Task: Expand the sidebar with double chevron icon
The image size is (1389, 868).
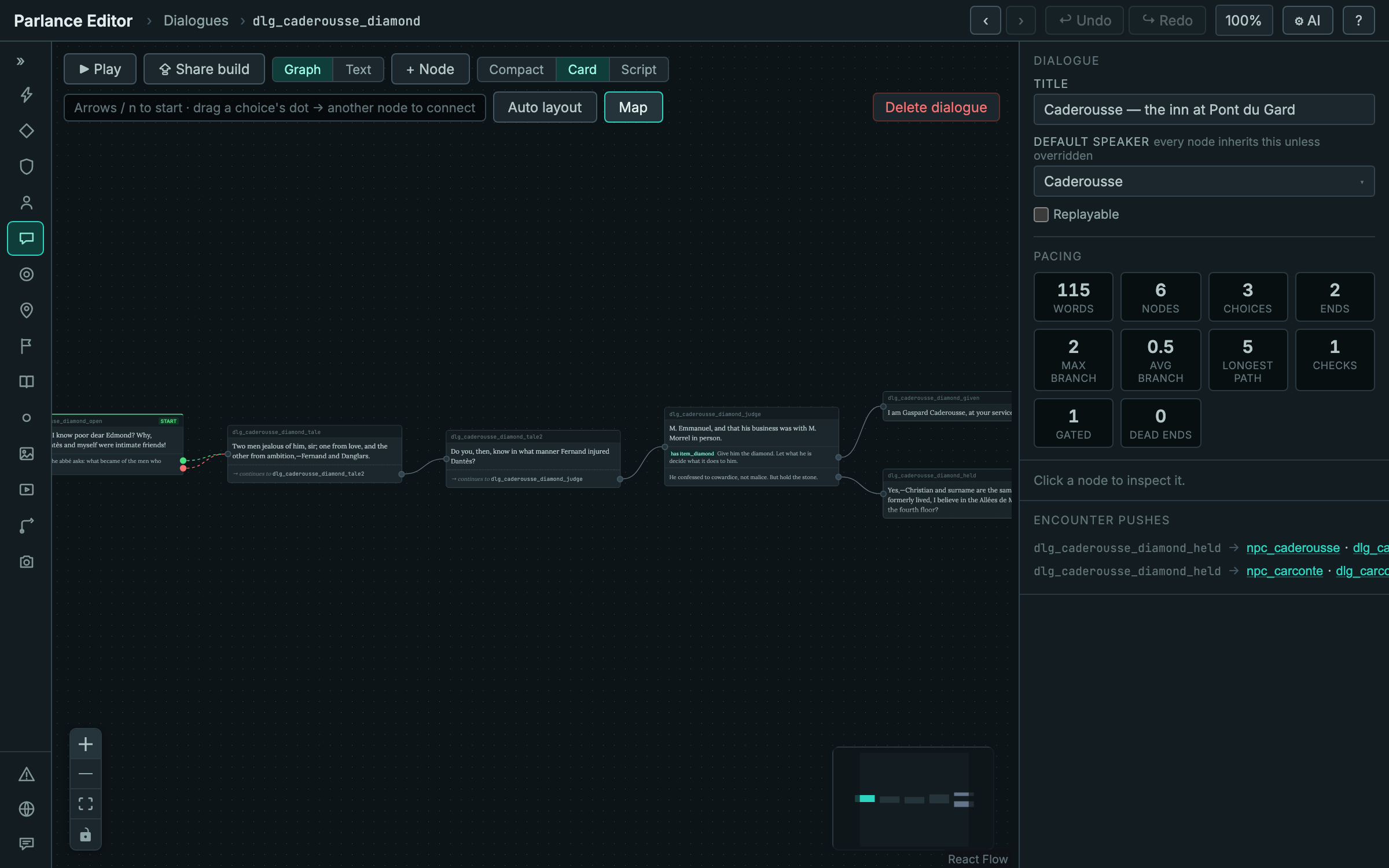Action: coord(21,61)
